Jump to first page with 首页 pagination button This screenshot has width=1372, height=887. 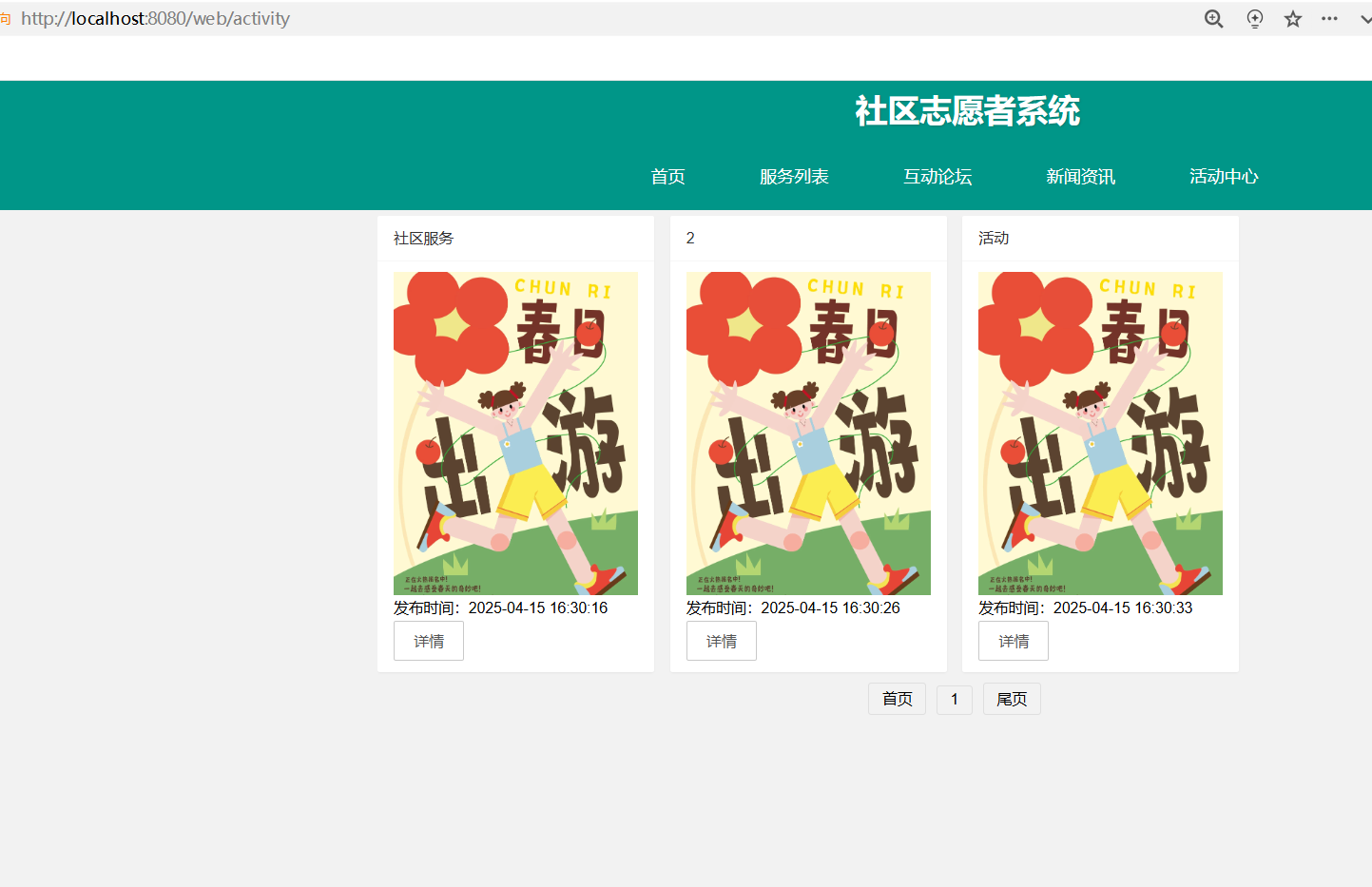tap(897, 699)
